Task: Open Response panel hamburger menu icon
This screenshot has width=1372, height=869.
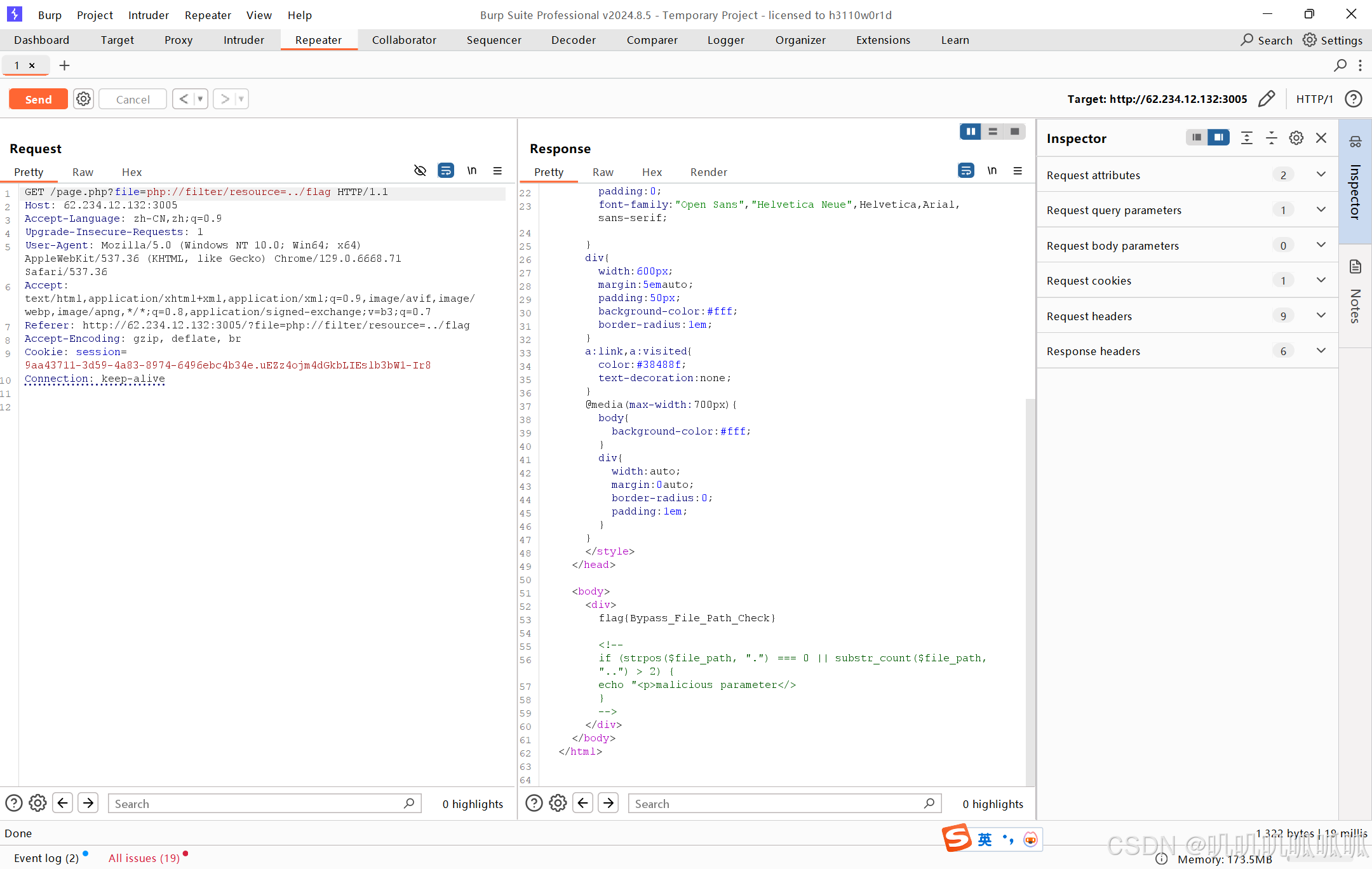Action: coord(1018,171)
